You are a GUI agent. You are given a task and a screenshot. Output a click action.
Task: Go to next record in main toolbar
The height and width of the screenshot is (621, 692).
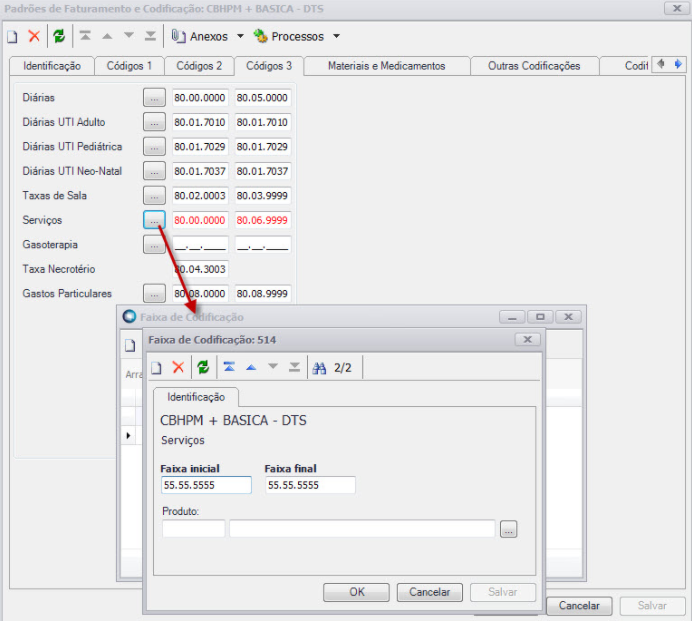128,35
